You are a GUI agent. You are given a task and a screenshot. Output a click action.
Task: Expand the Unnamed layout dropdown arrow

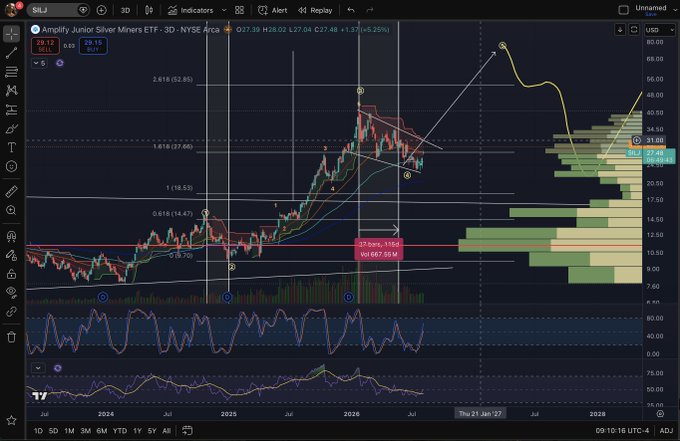[675, 10]
